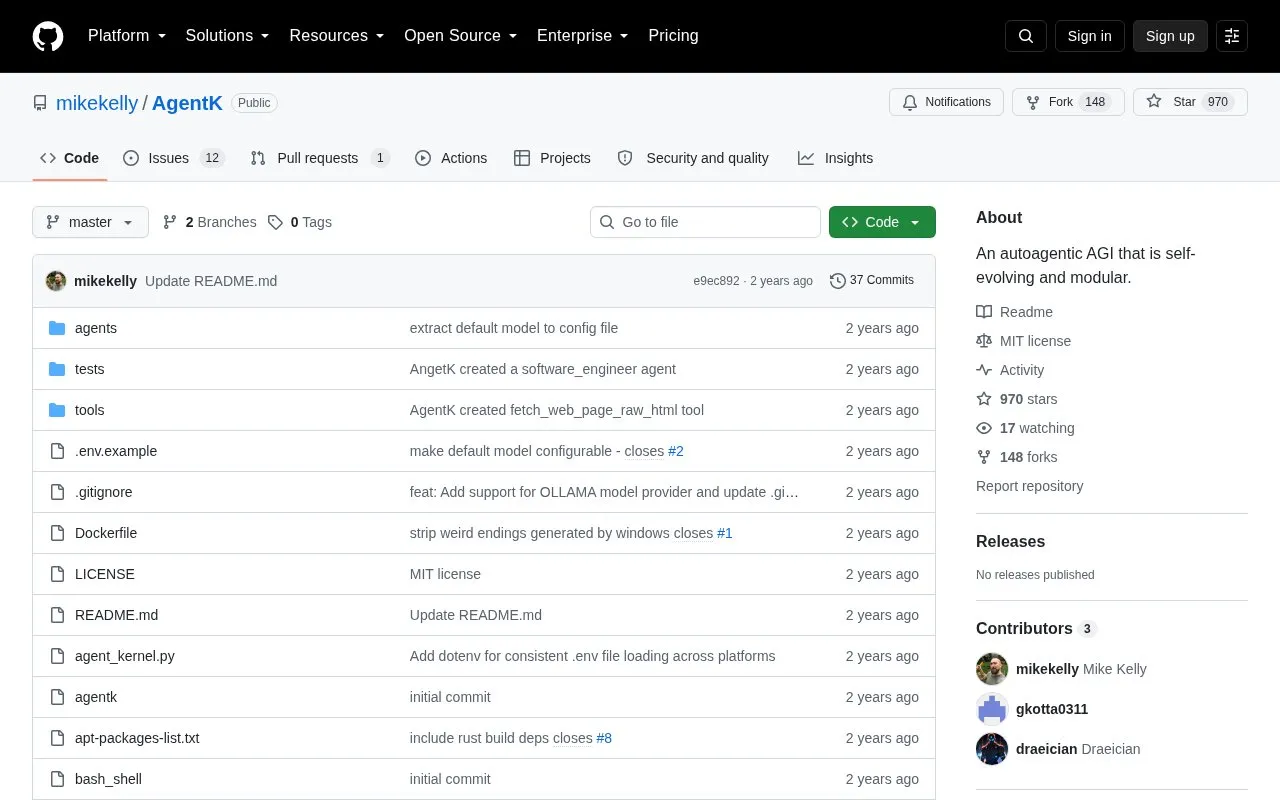Viewport: 1280px width, 800px height.
Task: Fork the AgentK repository
Action: tap(1068, 102)
